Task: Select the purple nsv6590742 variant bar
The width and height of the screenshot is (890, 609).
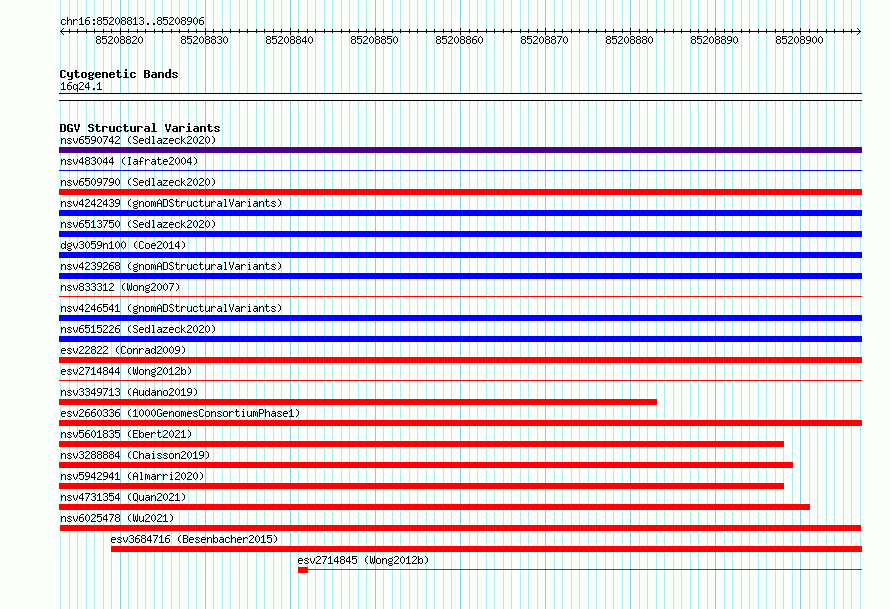Action: tap(460, 150)
